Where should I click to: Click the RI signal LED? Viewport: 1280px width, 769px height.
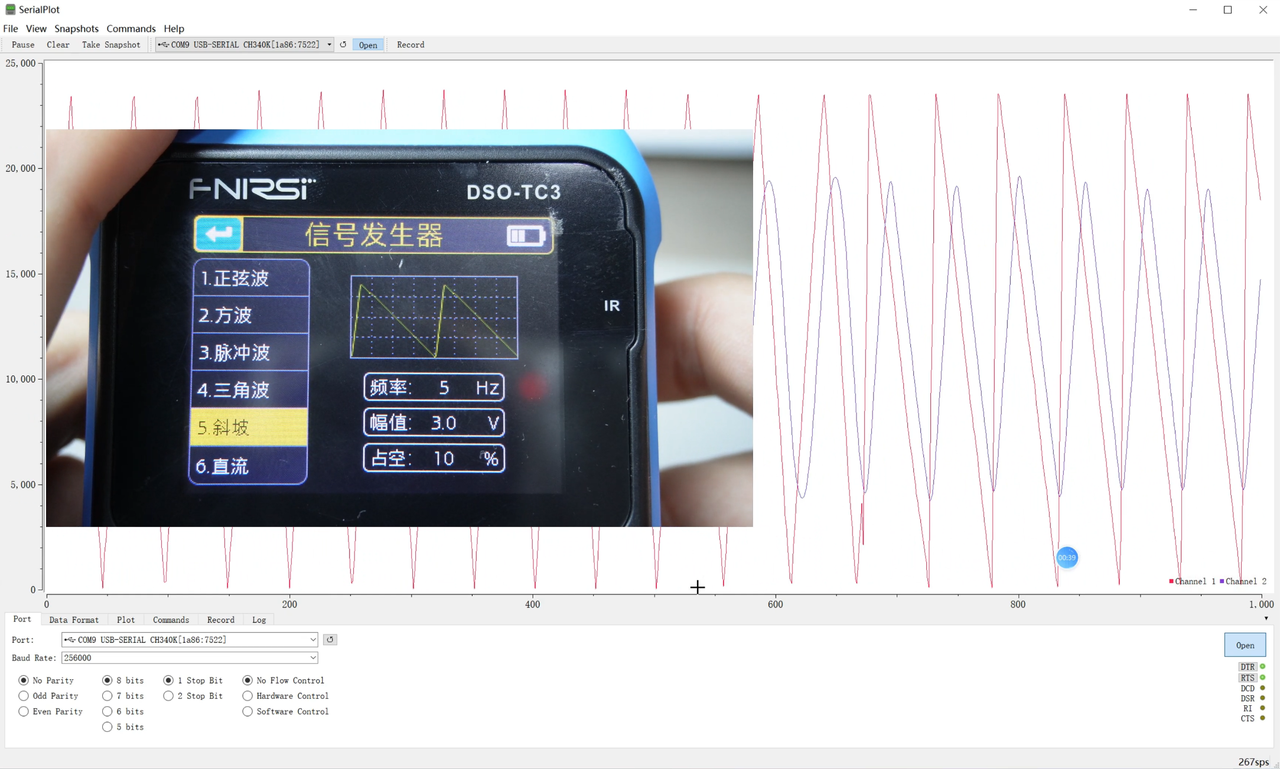pyautogui.click(x=1263, y=708)
